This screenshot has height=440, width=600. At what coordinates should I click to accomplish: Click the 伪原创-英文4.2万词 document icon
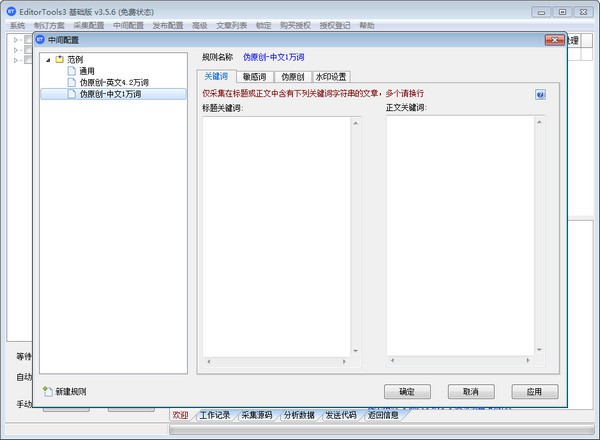(x=72, y=82)
